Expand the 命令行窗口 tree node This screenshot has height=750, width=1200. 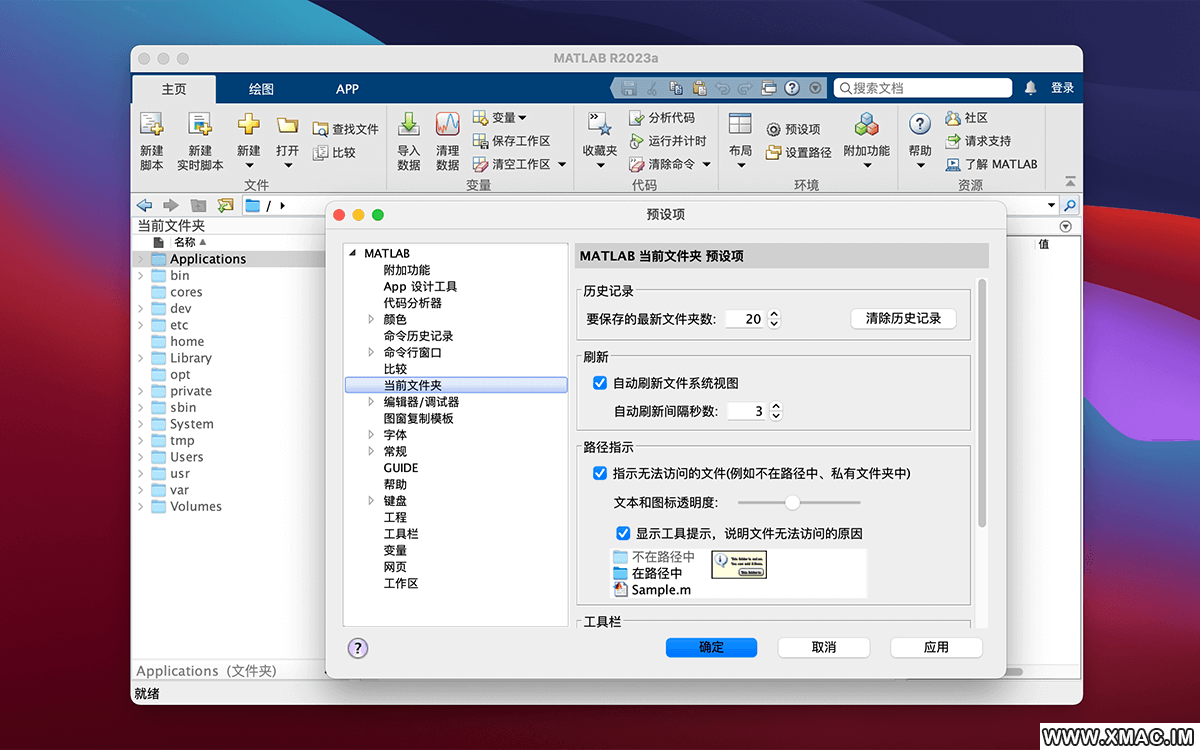coord(372,352)
